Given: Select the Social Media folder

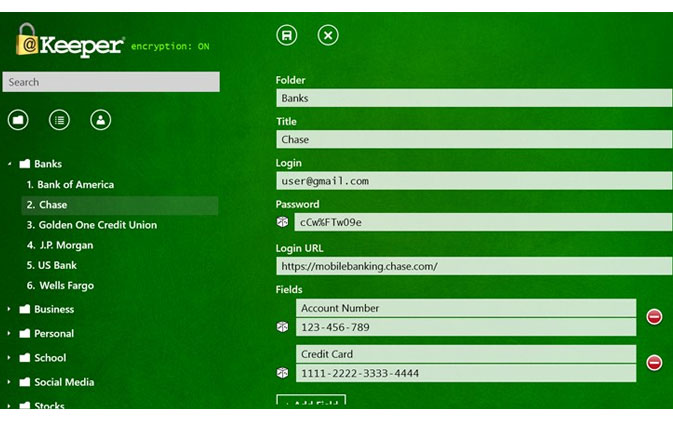Looking at the screenshot, I should pos(57,382).
